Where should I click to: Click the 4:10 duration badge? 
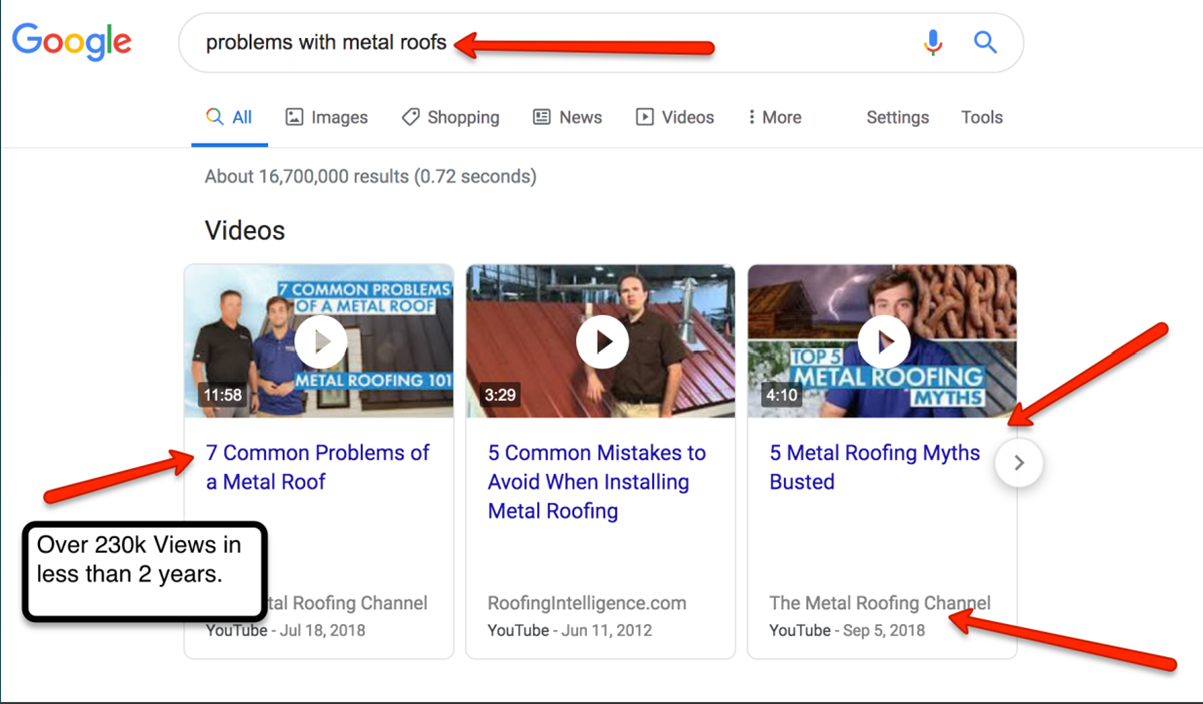[781, 394]
